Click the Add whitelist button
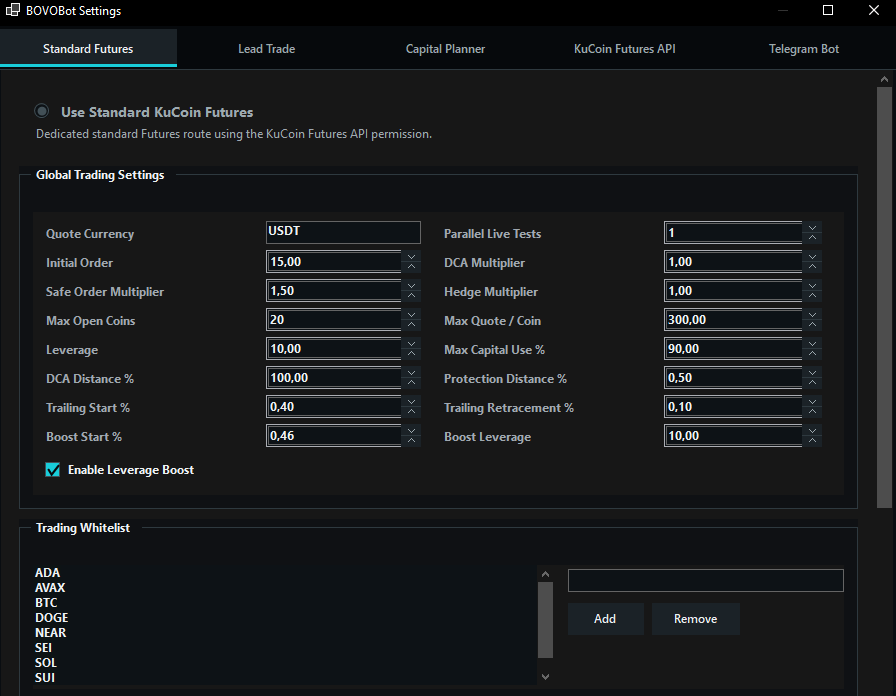 [x=606, y=619]
